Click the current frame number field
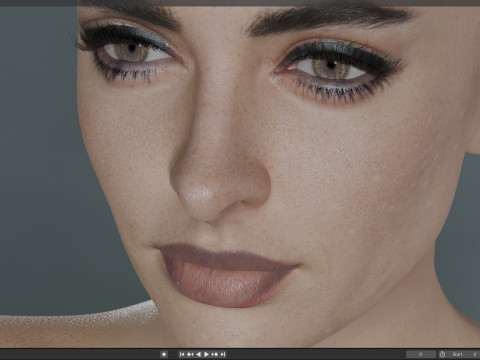This screenshot has width=480, height=360. (x=421, y=354)
